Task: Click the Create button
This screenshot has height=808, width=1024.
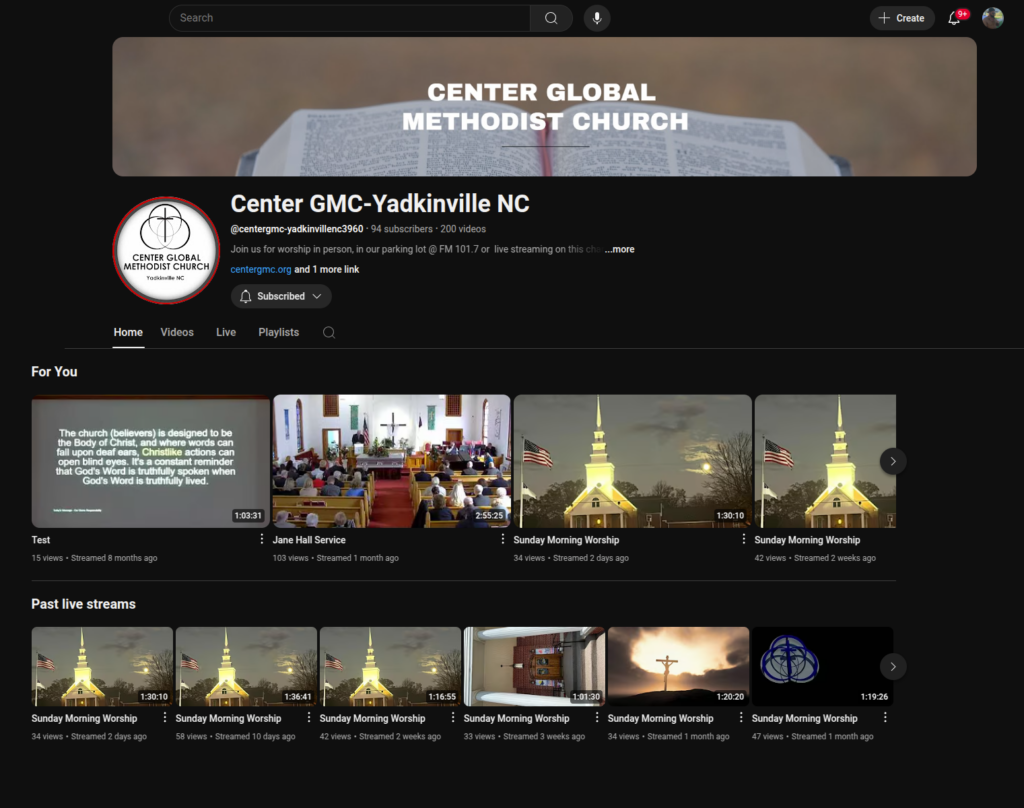Action: coord(902,18)
